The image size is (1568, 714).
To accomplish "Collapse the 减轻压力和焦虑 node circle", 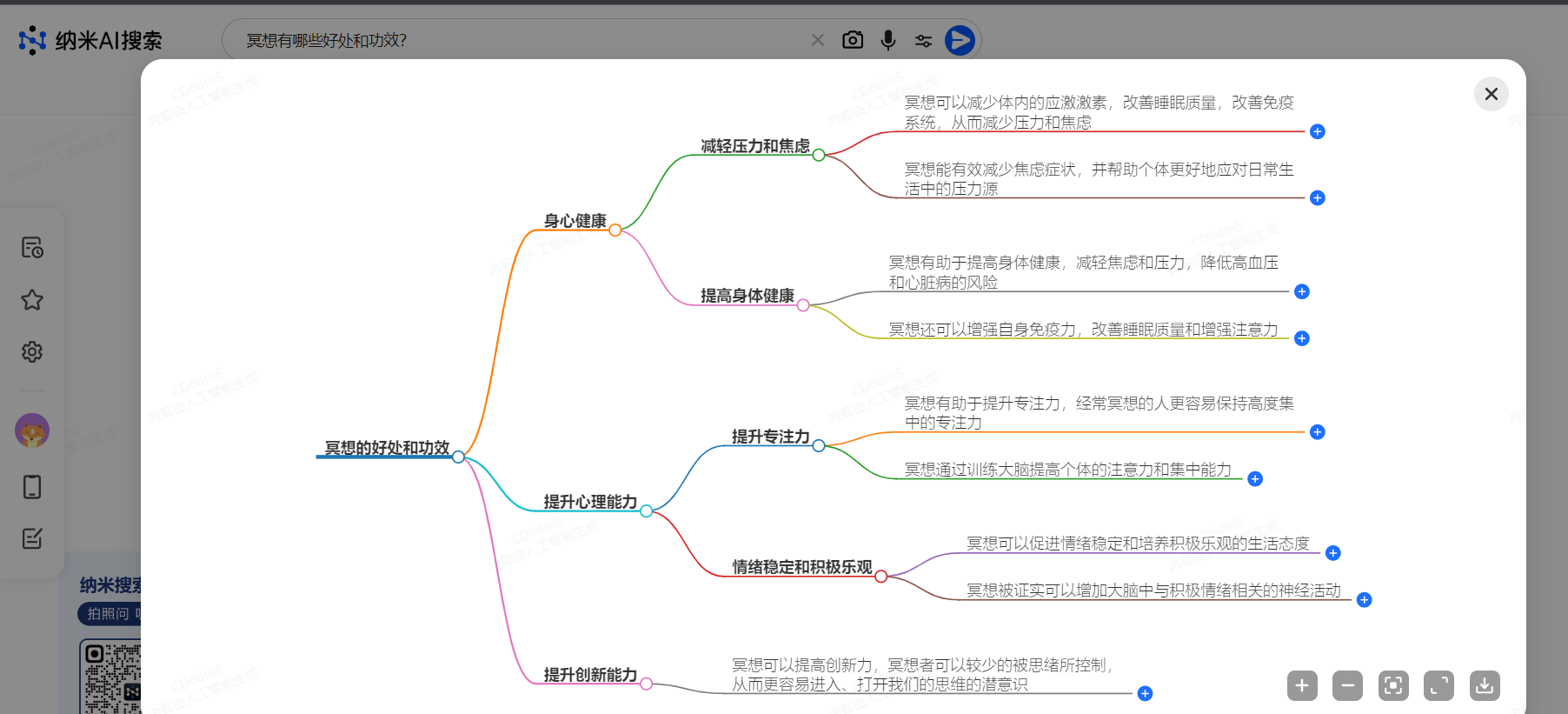I will tap(819, 155).
